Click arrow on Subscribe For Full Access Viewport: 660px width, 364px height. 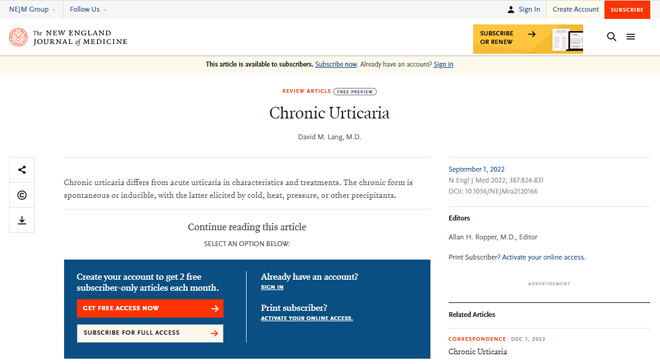coord(214,333)
